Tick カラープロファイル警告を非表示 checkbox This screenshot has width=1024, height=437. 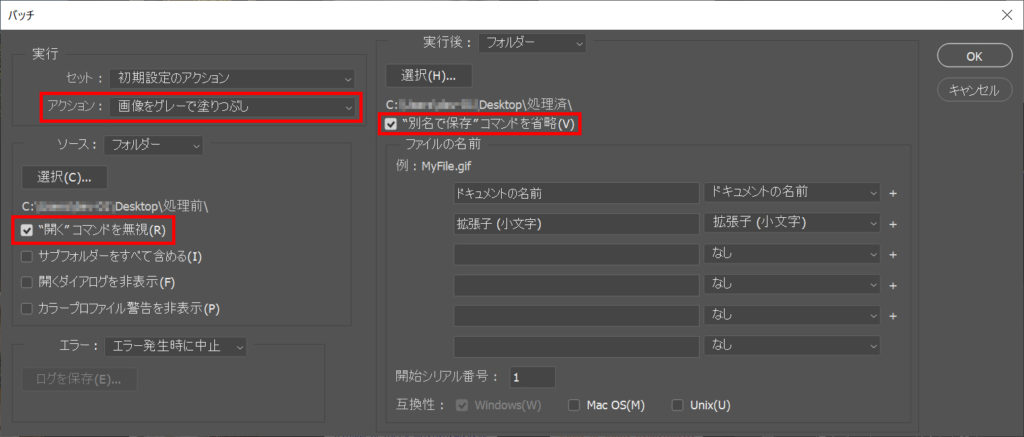pos(28,308)
